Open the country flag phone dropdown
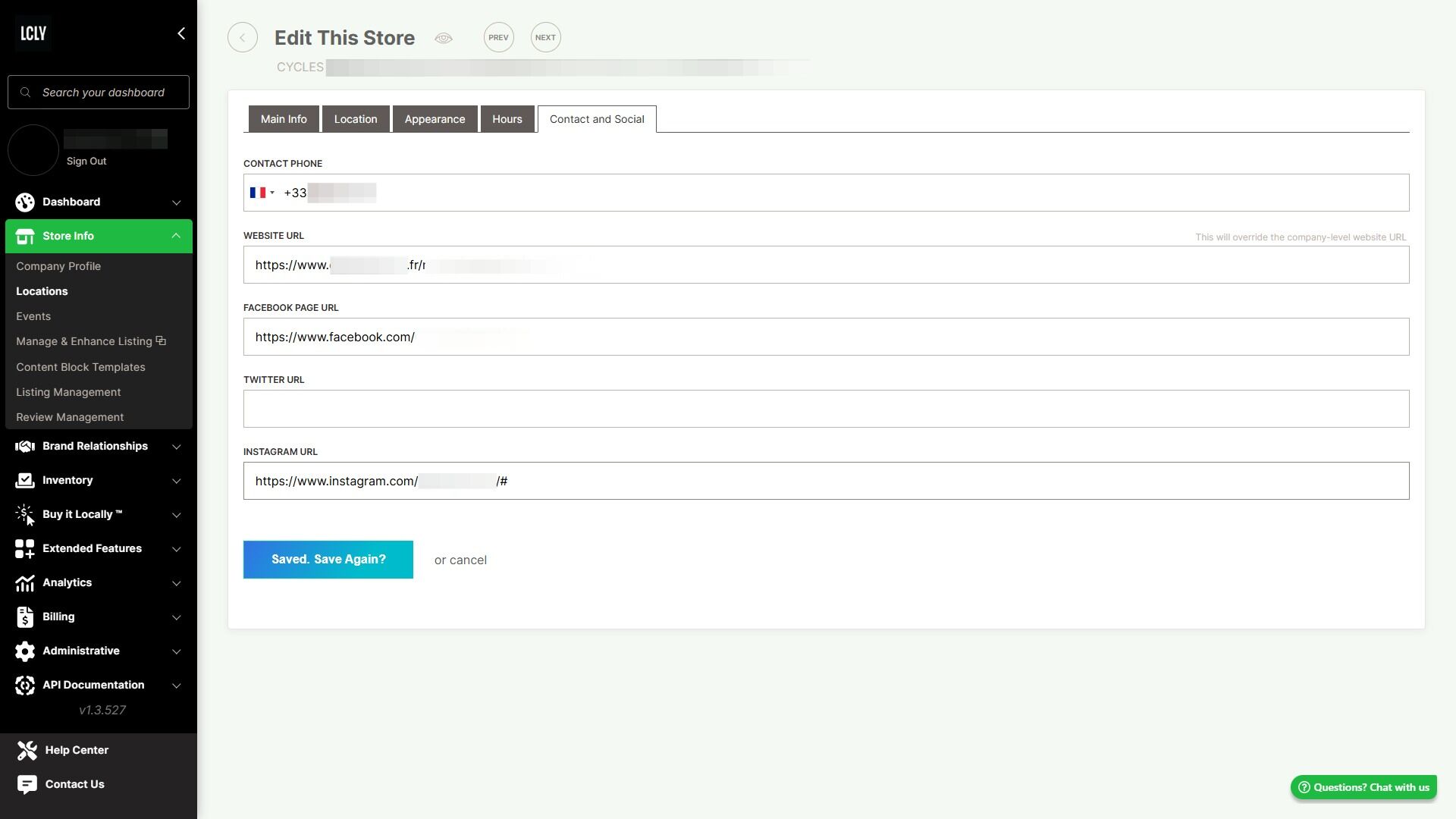This screenshot has width=1456, height=819. click(x=262, y=193)
